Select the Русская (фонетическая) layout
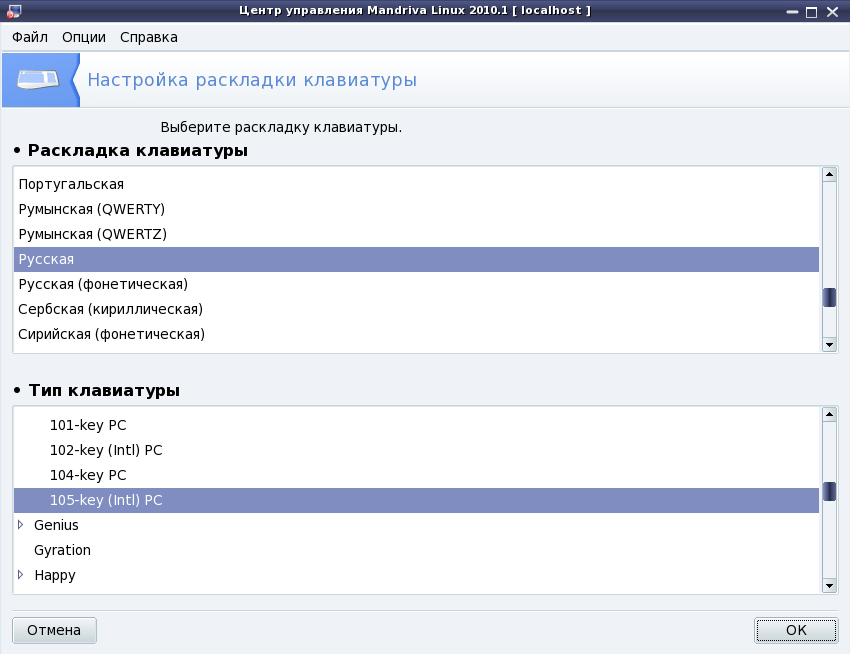 point(416,284)
